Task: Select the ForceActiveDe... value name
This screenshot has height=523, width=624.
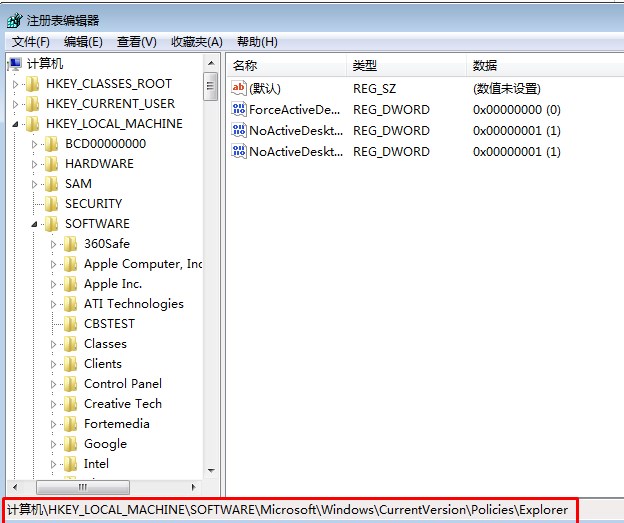Action: tap(294, 109)
